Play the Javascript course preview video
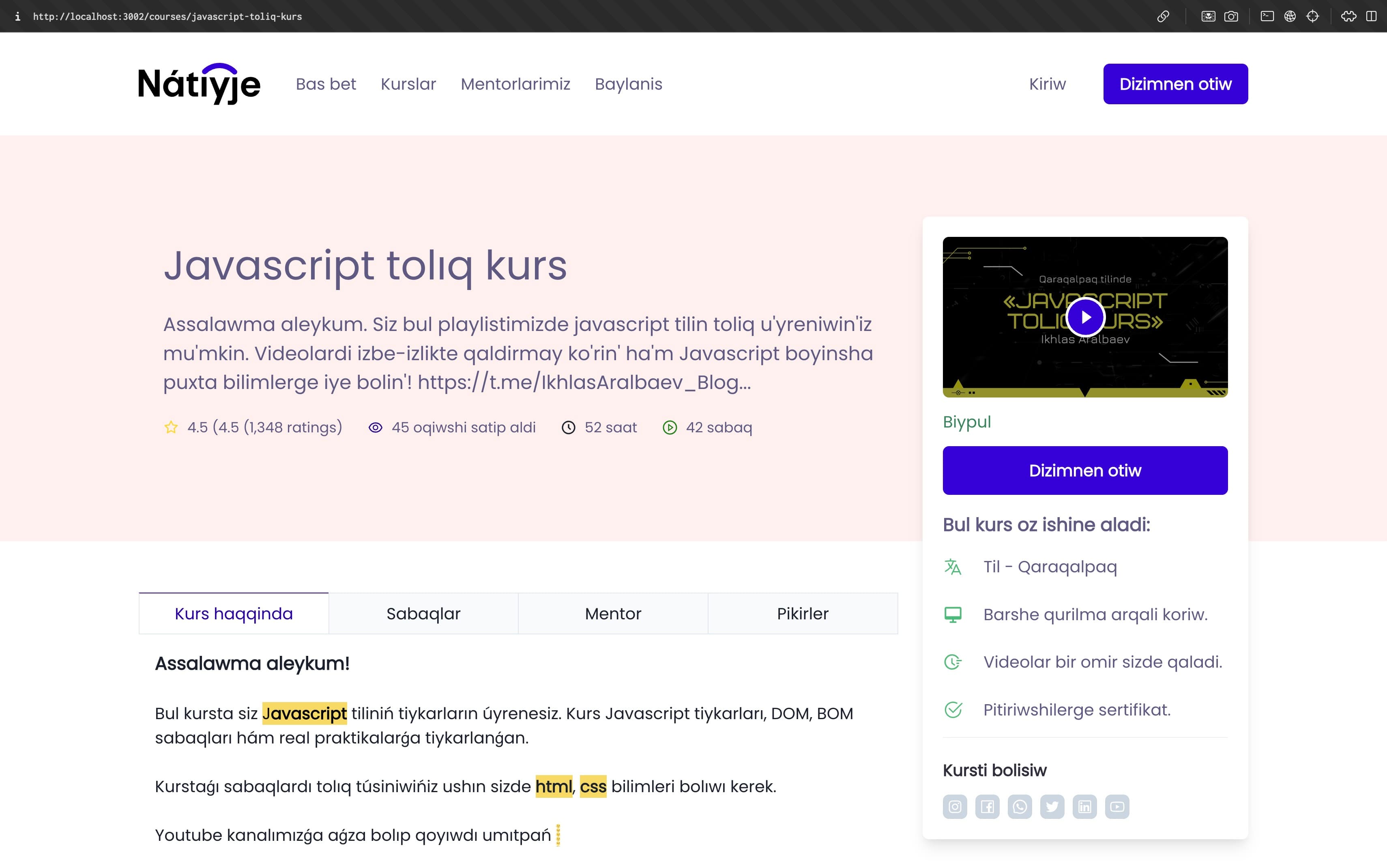The width and height of the screenshot is (1387, 868). tap(1085, 317)
